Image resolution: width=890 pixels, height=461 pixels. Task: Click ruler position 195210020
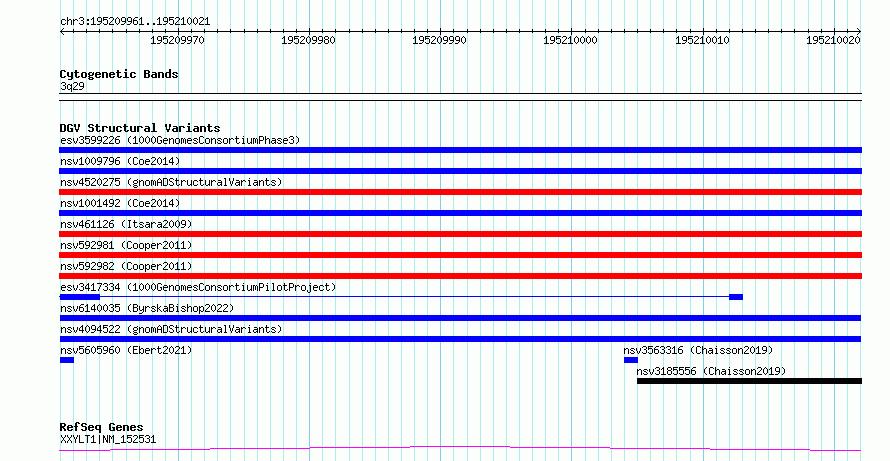click(833, 40)
